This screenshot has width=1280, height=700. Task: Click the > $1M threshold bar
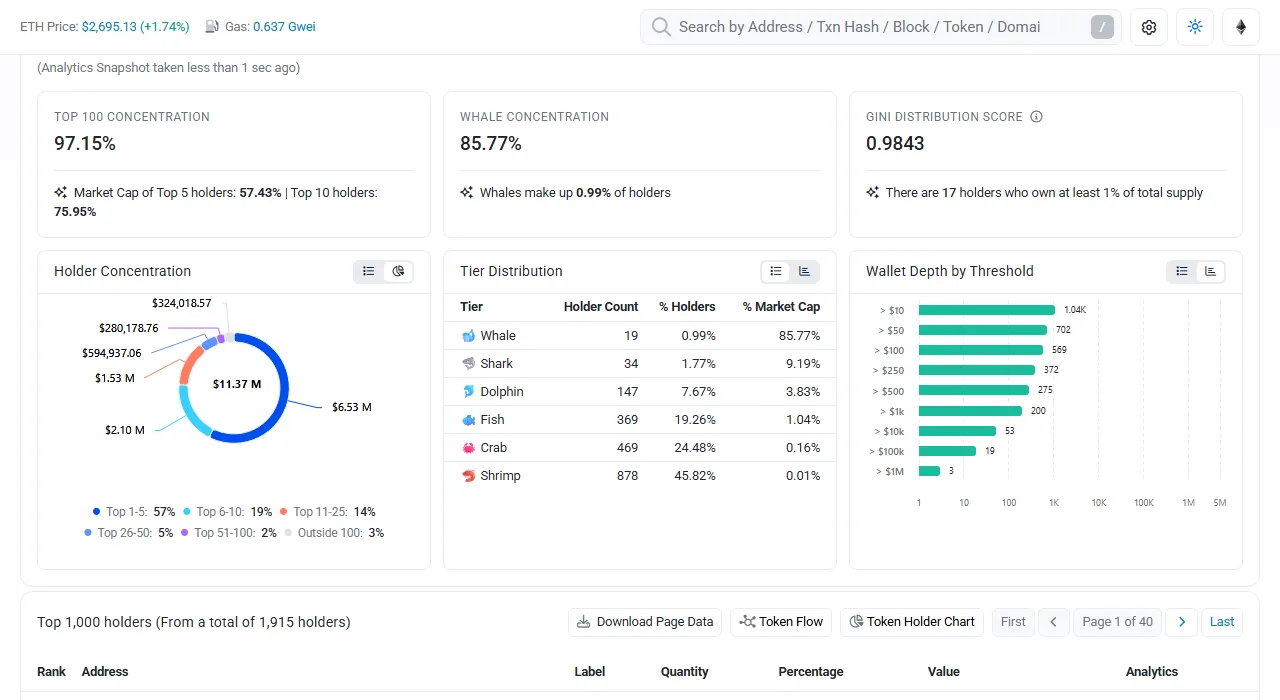929,471
